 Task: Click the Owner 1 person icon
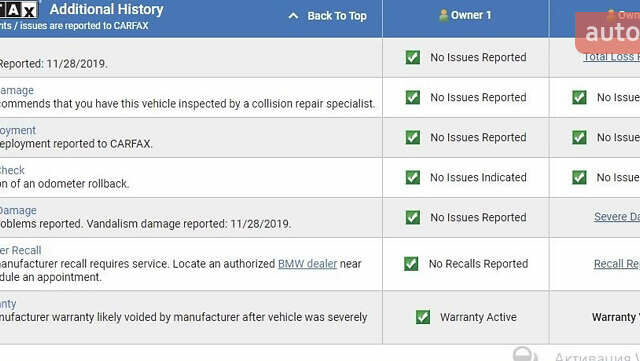click(444, 16)
